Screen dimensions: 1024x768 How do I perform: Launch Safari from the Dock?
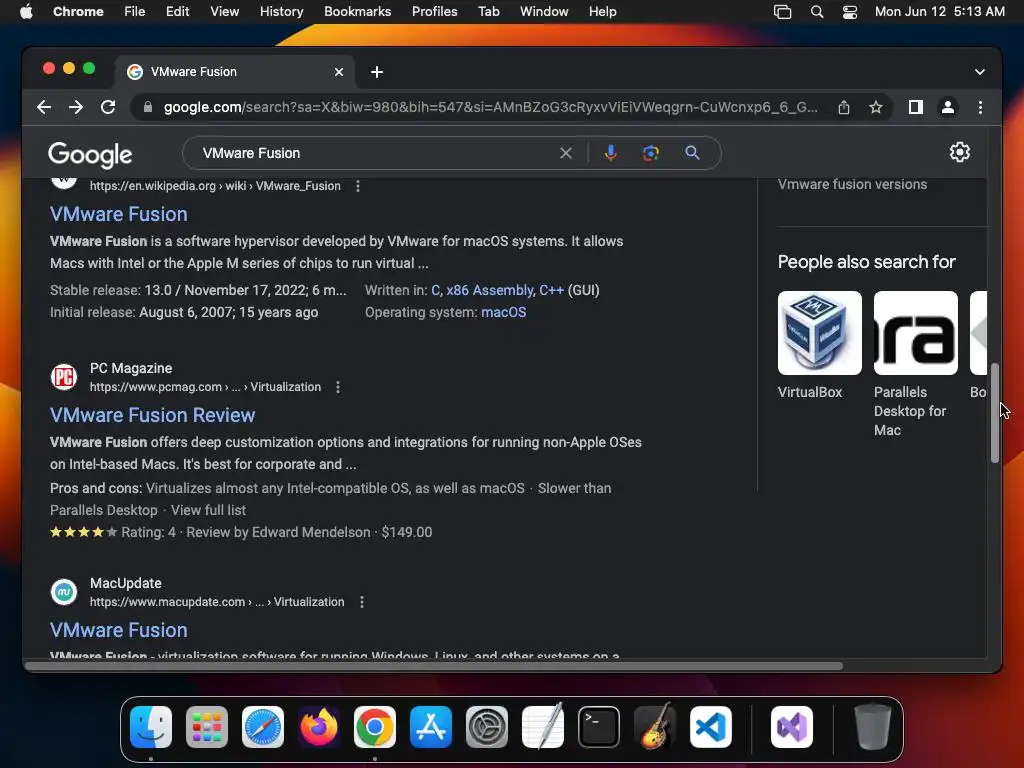263,727
